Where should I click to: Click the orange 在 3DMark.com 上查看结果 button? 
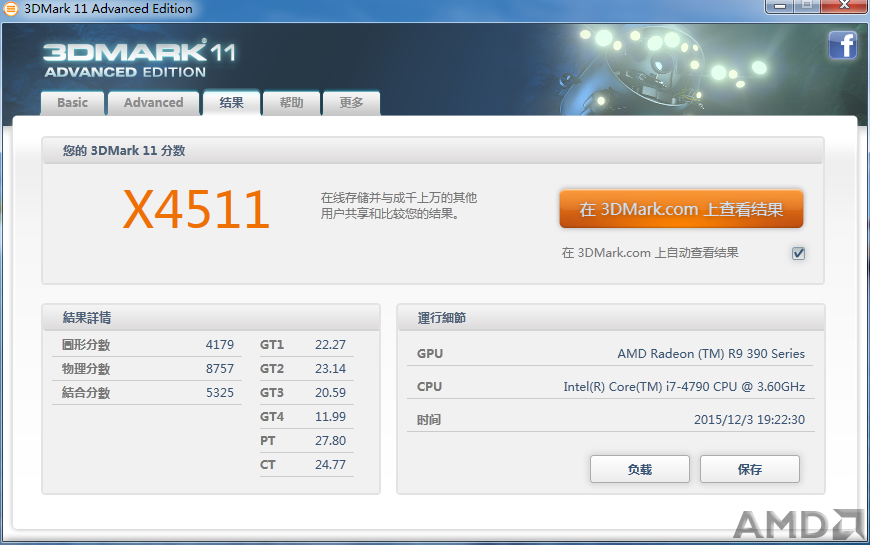tap(681, 209)
